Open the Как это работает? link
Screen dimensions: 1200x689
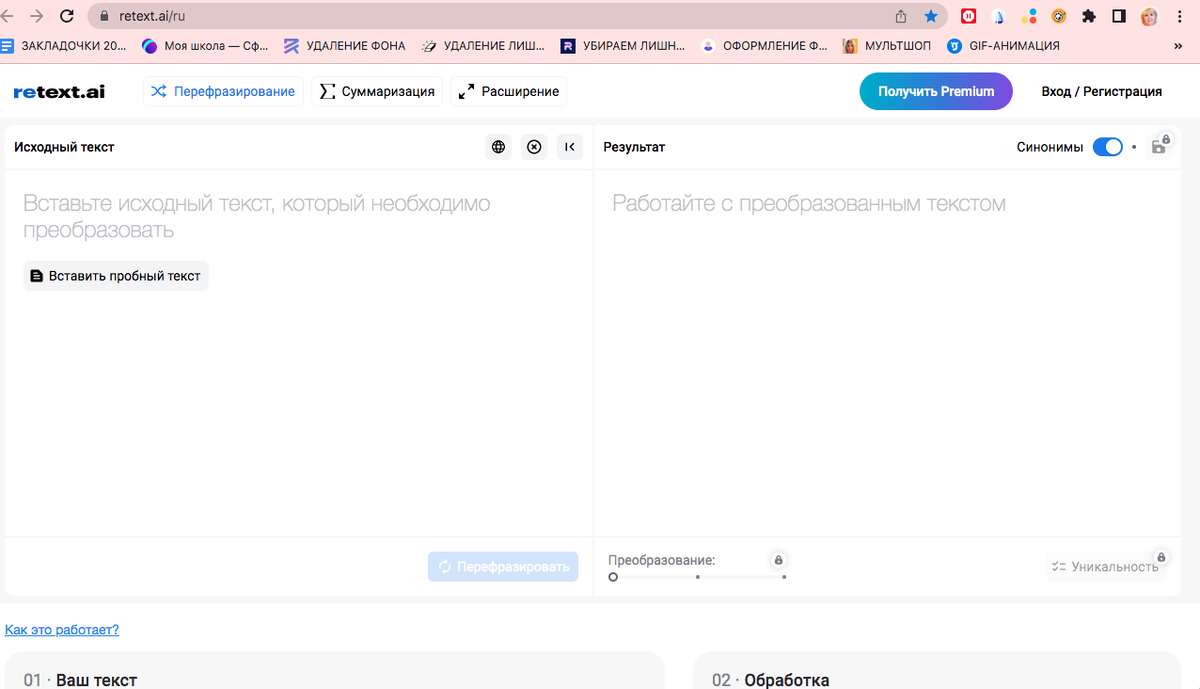(62, 630)
